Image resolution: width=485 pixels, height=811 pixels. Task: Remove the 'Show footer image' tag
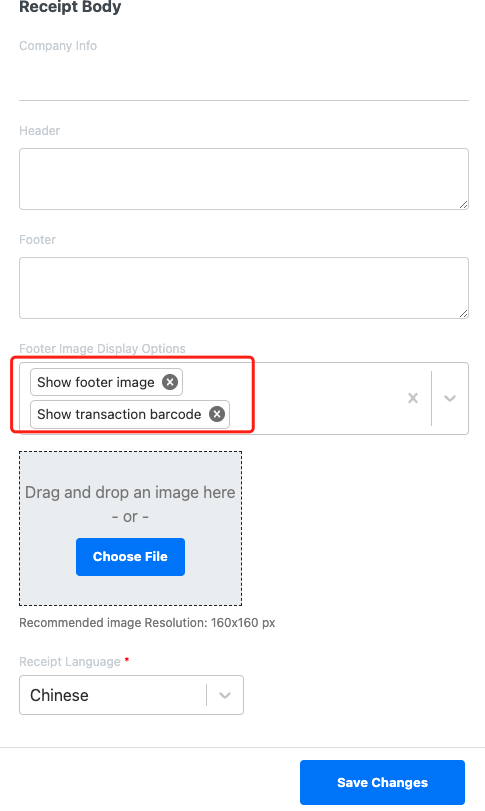click(170, 382)
